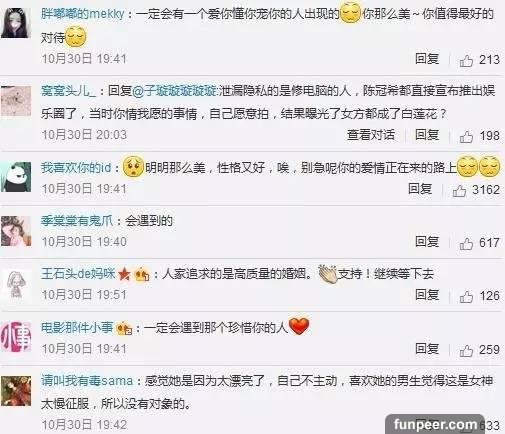The image size is (505, 434).
Task: Open 胖嘟嘟的mekky's profile avatar
Action: pyautogui.click(x=16, y=22)
